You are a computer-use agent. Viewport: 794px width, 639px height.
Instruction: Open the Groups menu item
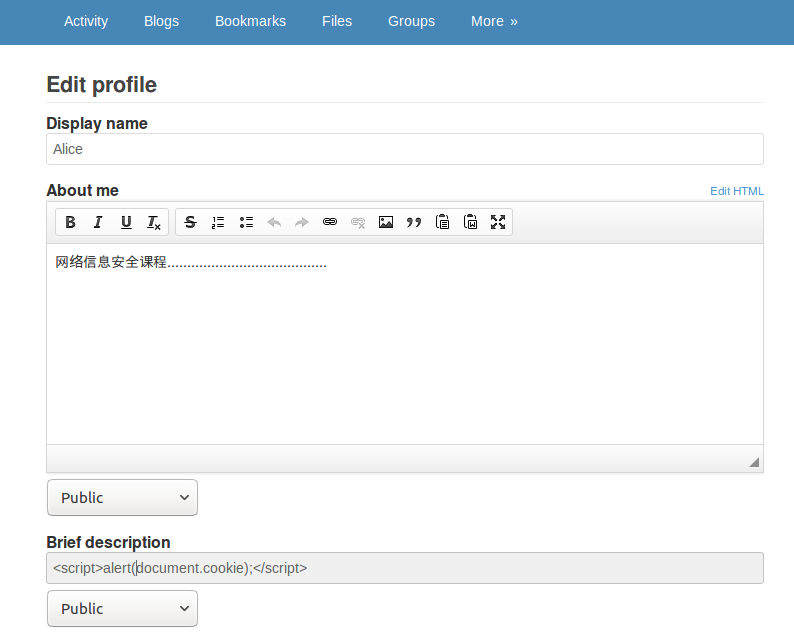411,21
